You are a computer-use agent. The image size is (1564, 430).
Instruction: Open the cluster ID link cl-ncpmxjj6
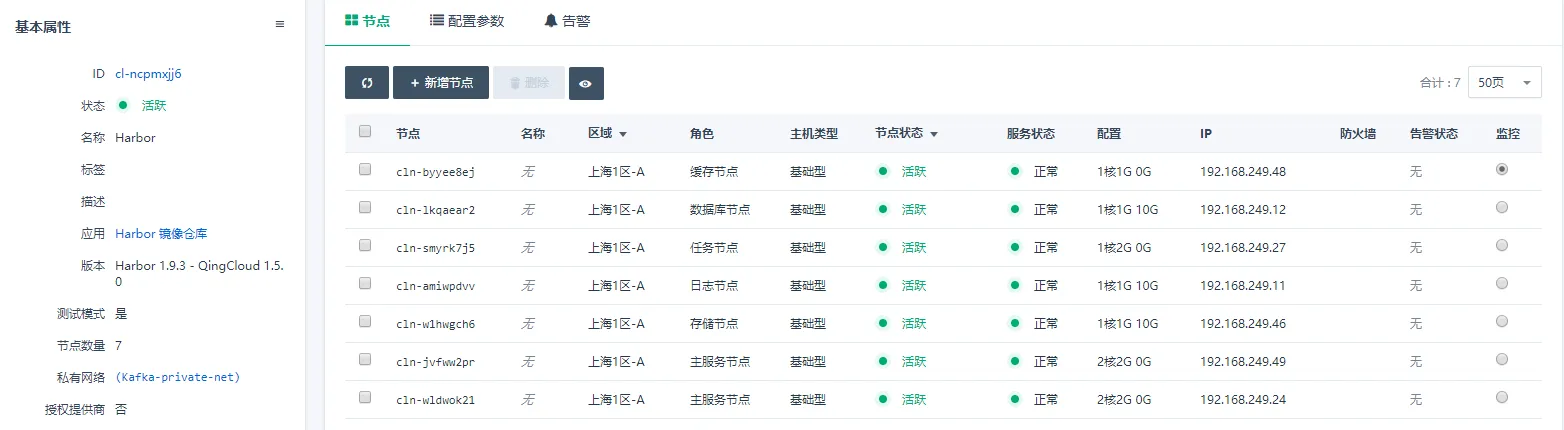148,74
